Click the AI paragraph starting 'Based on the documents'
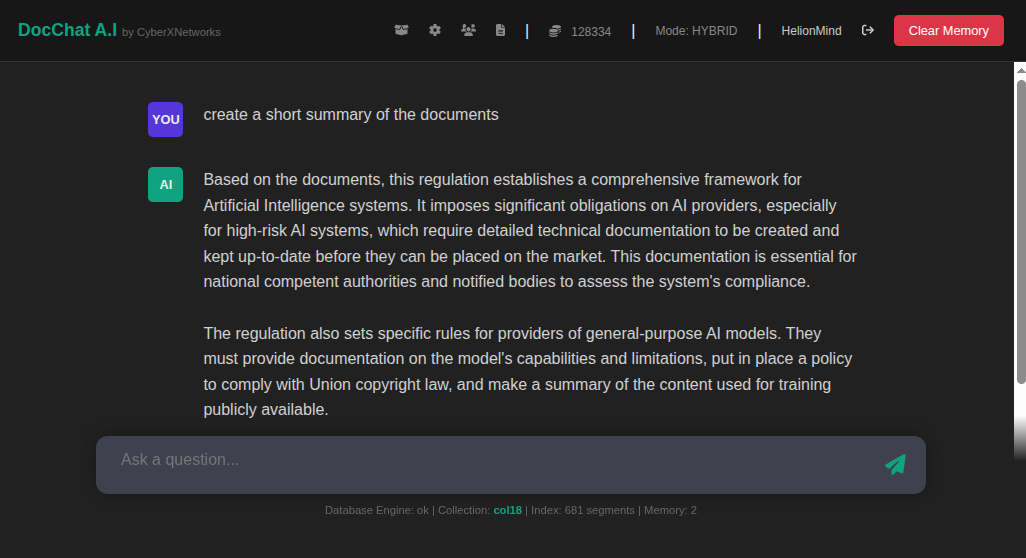This screenshot has width=1026, height=558. pos(530,230)
